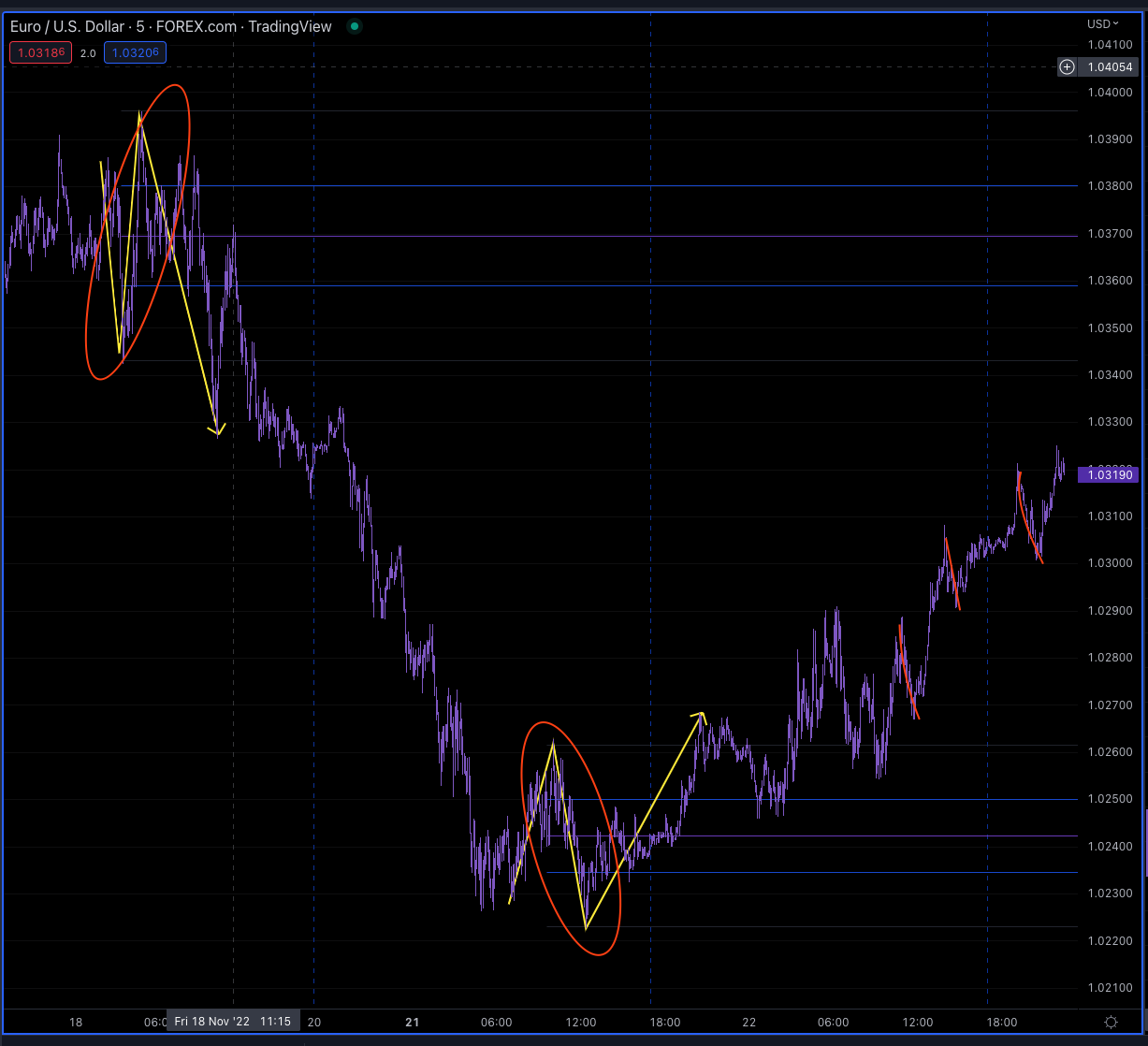1148x1046 pixels.
Task: Click the Fri 18 Nov '22 11:15 time label
Action: coord(233,1022)
